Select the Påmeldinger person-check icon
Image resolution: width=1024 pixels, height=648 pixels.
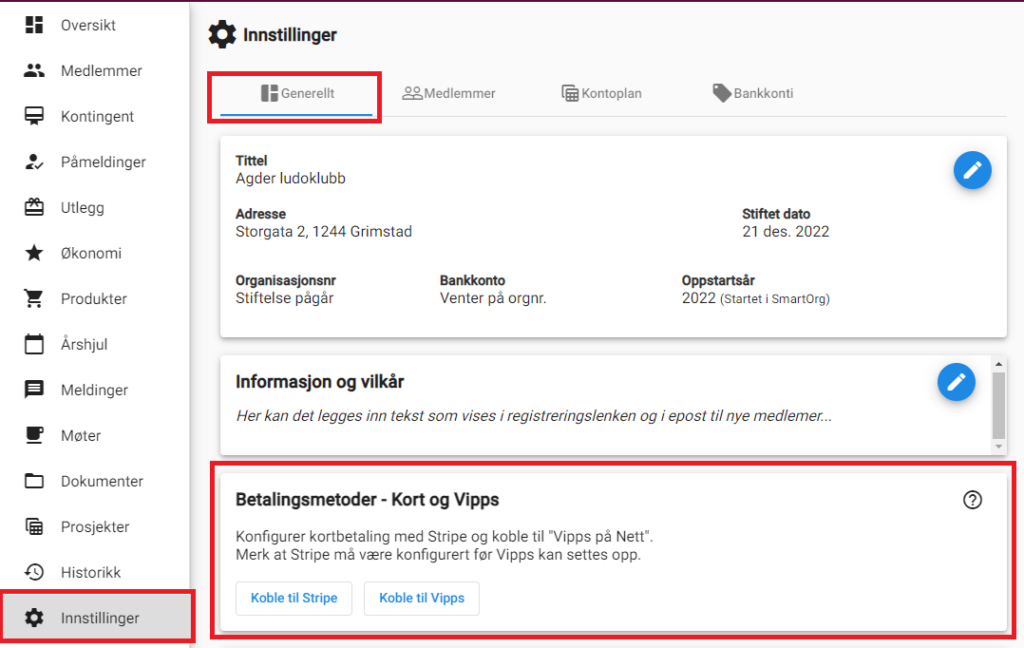(34, 162)
